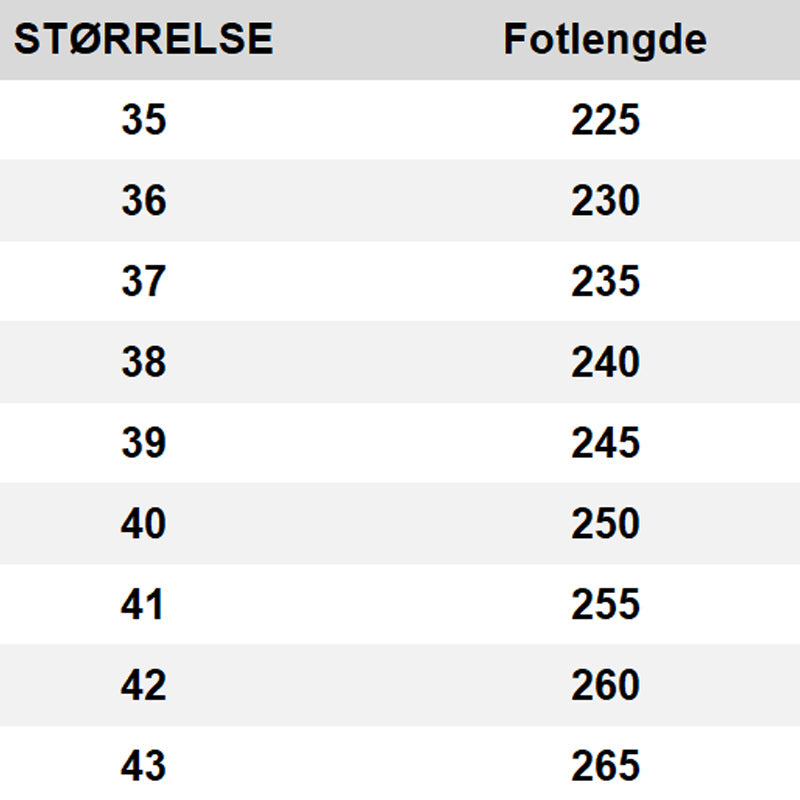Select size 43 cell

click(143, 767)
